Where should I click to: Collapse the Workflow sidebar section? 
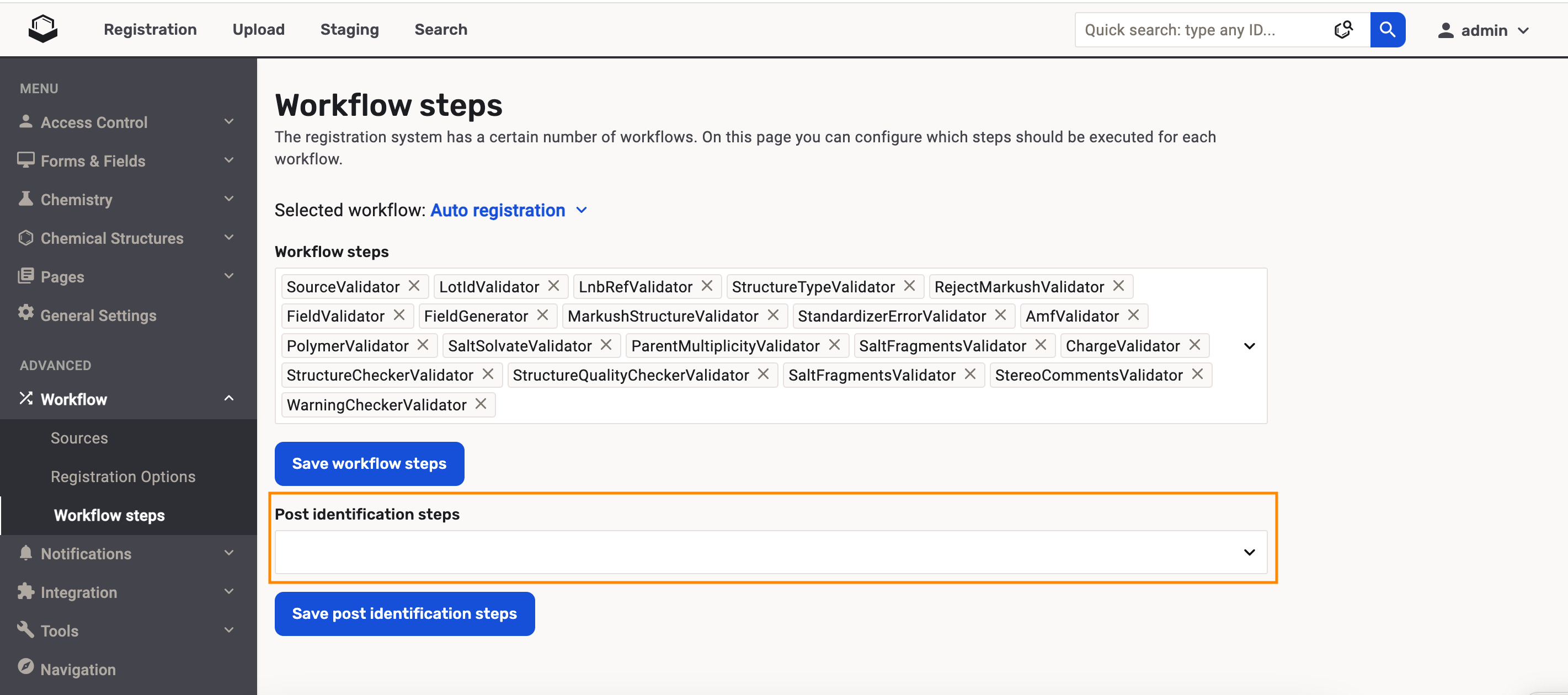click(x=229, y=399)
